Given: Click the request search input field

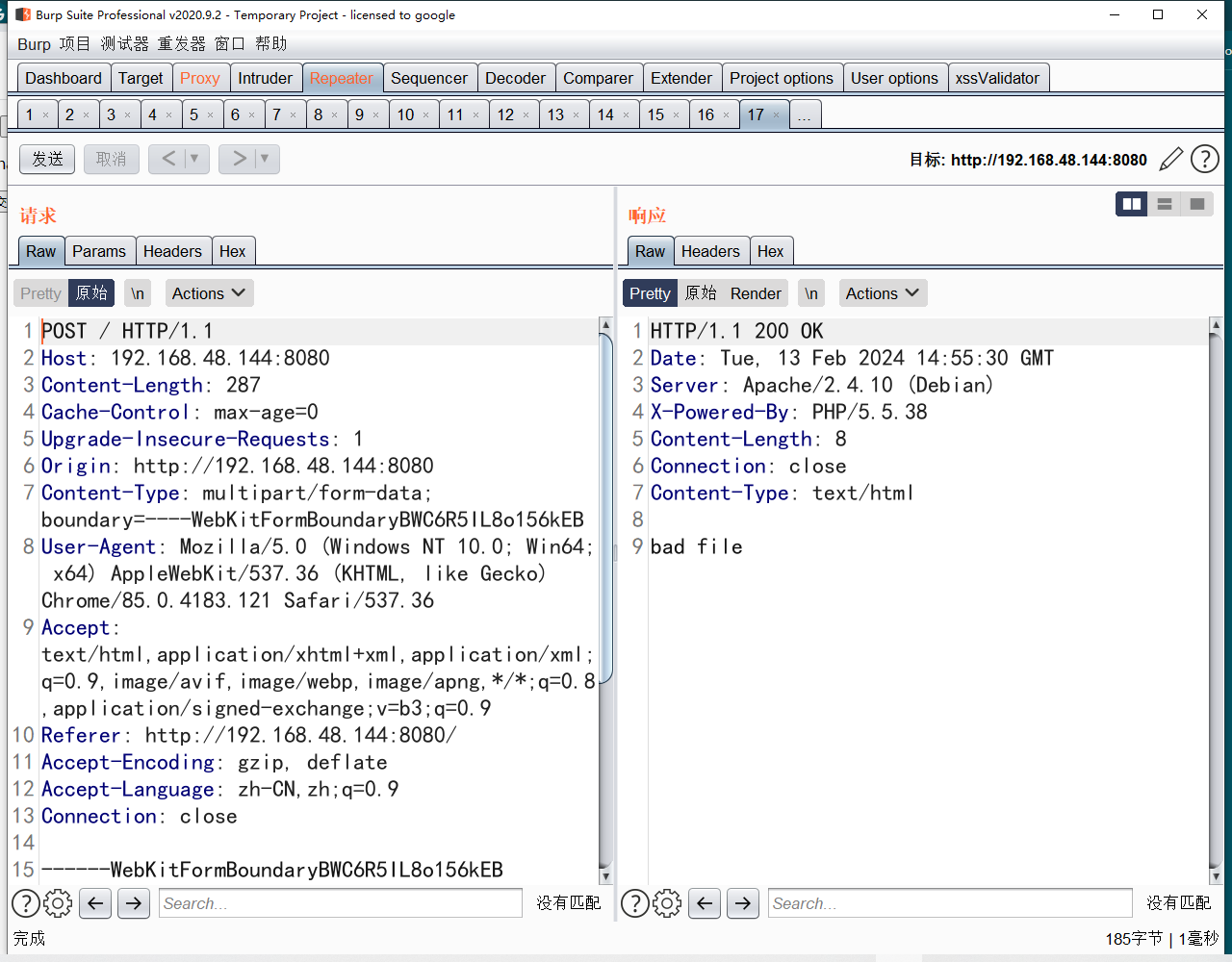Looking at the screenshot, I should [341, 903].
